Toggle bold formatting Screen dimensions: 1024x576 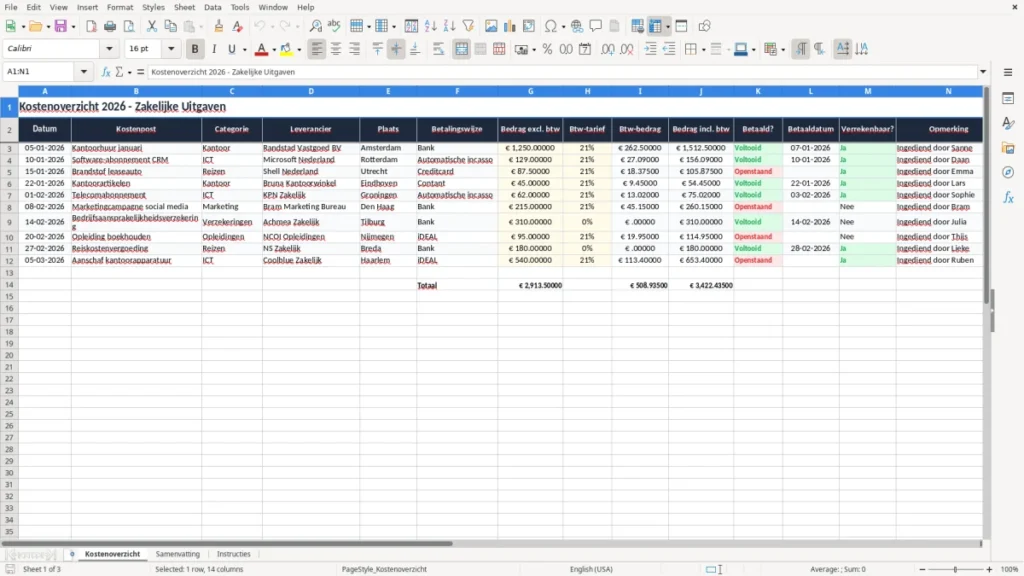(195, 49)
